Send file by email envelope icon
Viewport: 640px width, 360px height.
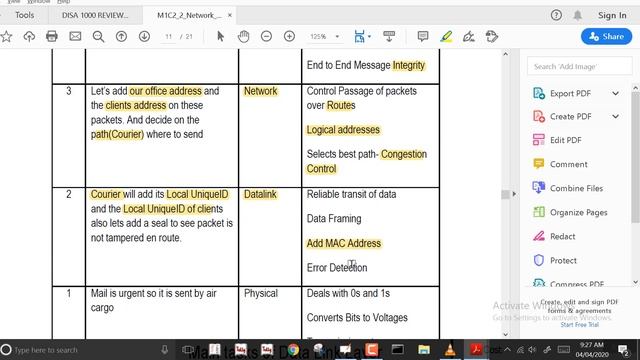(75, 36)
